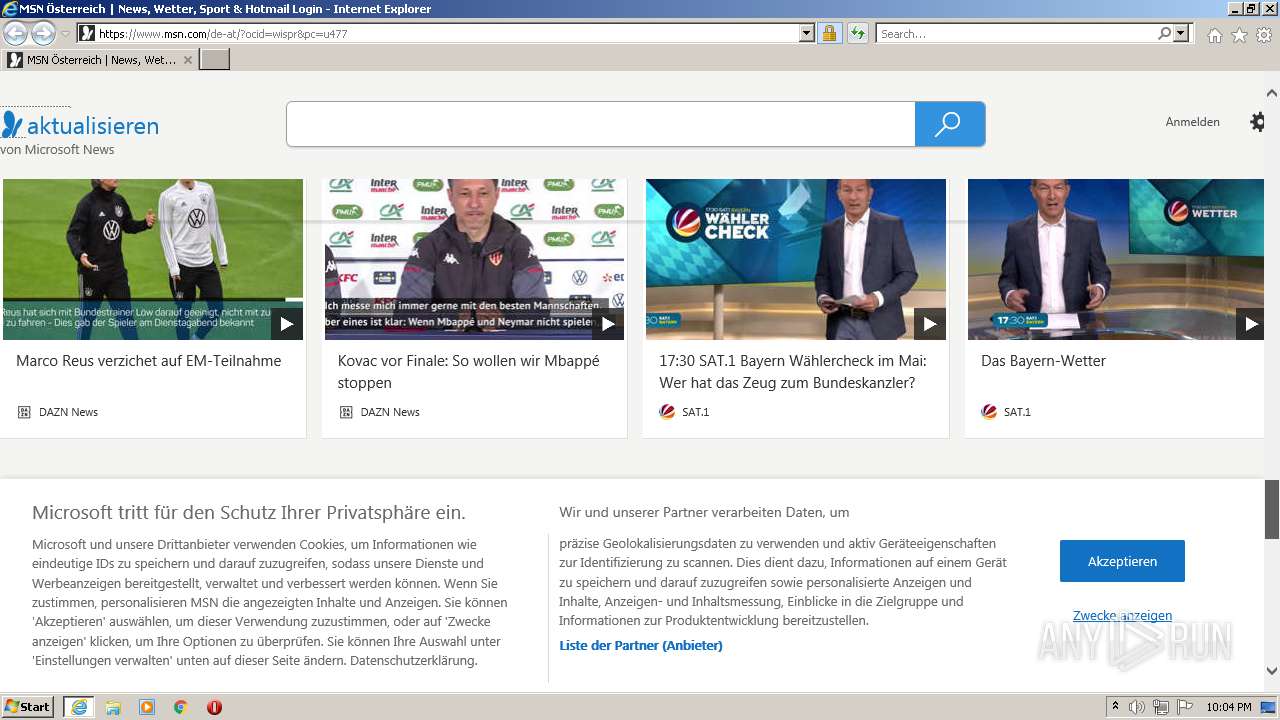
Task: Click the Action Center flag icon
Action: pyautogui.click(x=1183, y=707)
